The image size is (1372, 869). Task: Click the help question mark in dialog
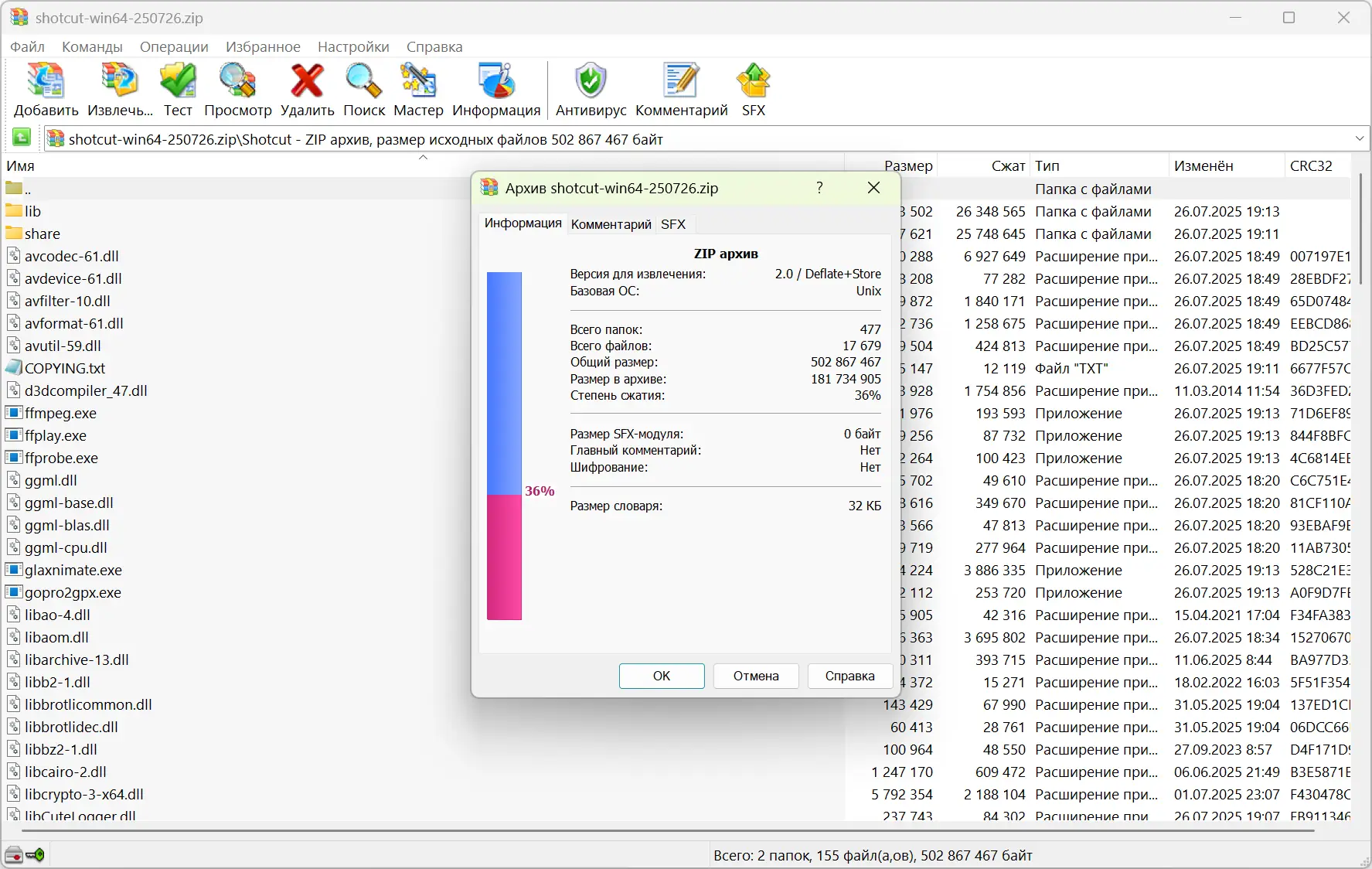[819, 188]
